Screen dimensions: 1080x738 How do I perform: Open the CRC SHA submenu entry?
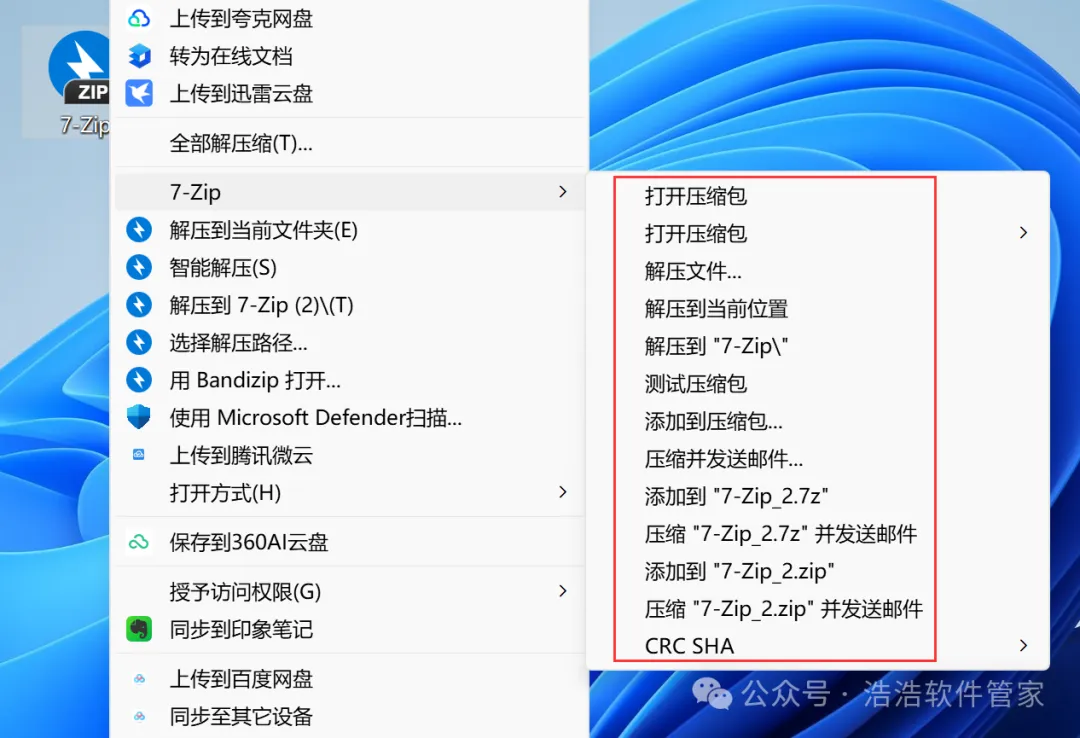[818, 646]
